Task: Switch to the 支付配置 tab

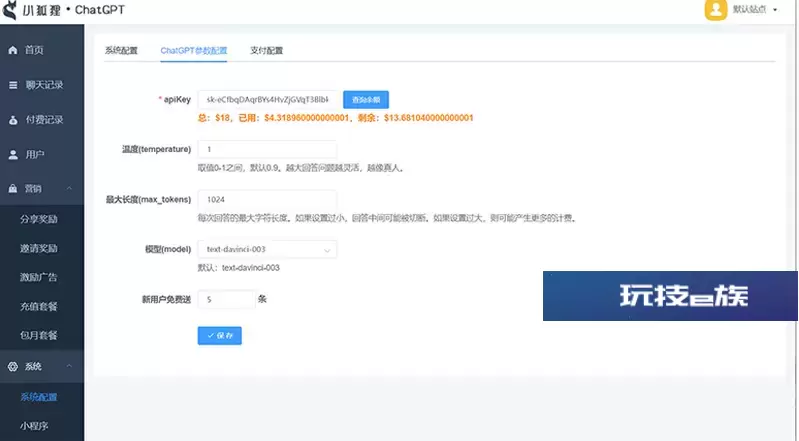Action: pyautogui.click(x=267, y=50)
